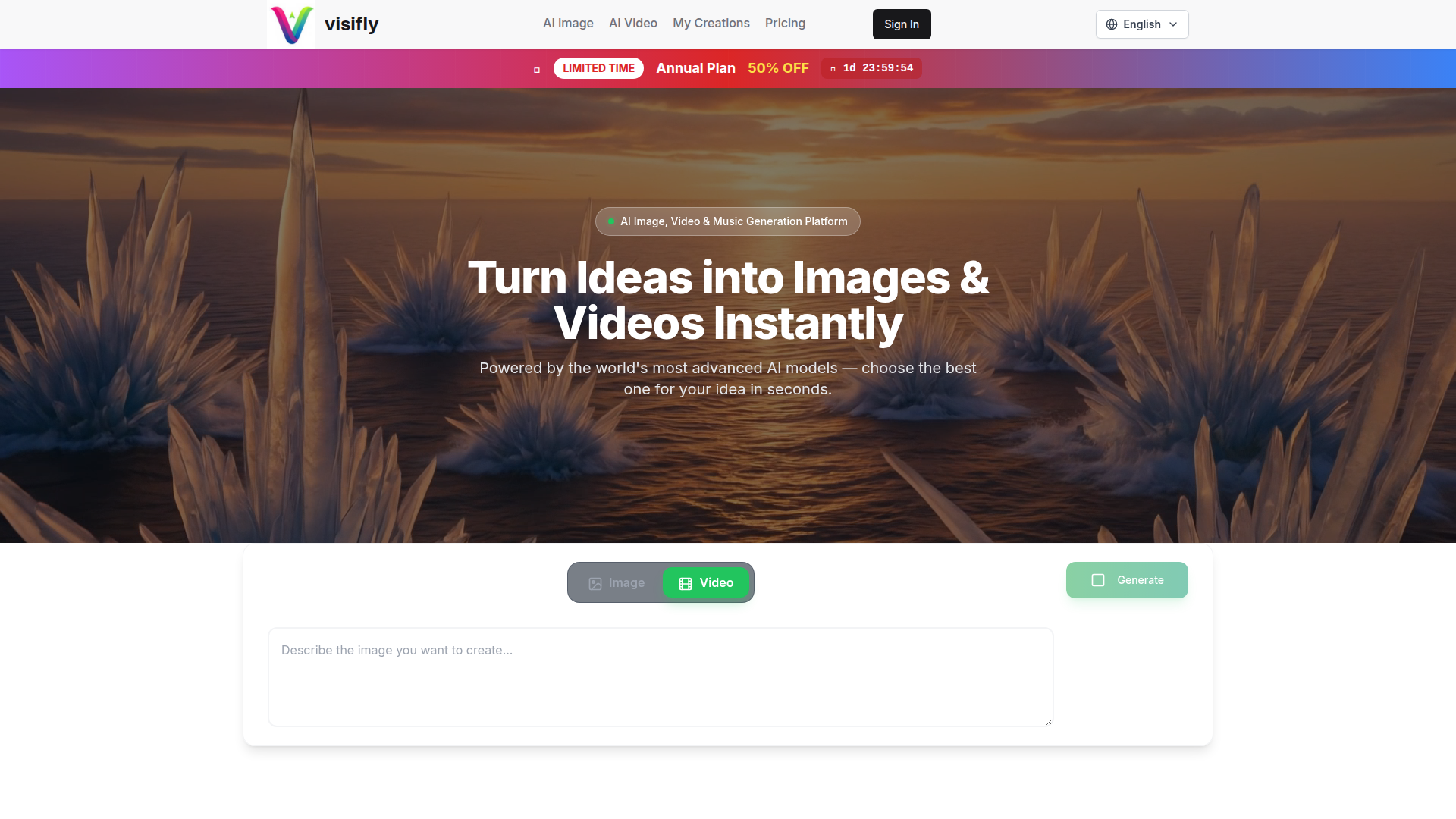This screenshot has height=819, width=1456.
Task: Click the LIMITED TIME badge
Action: tap(598, 68)
